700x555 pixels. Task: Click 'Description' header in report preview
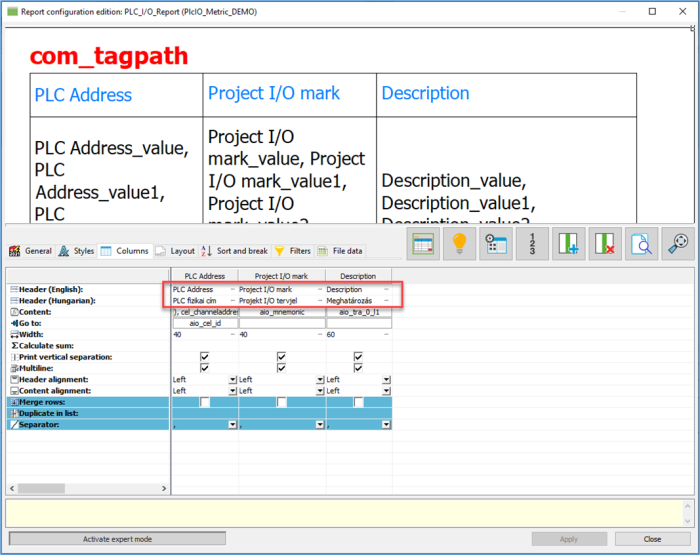[x=425, y=93]
